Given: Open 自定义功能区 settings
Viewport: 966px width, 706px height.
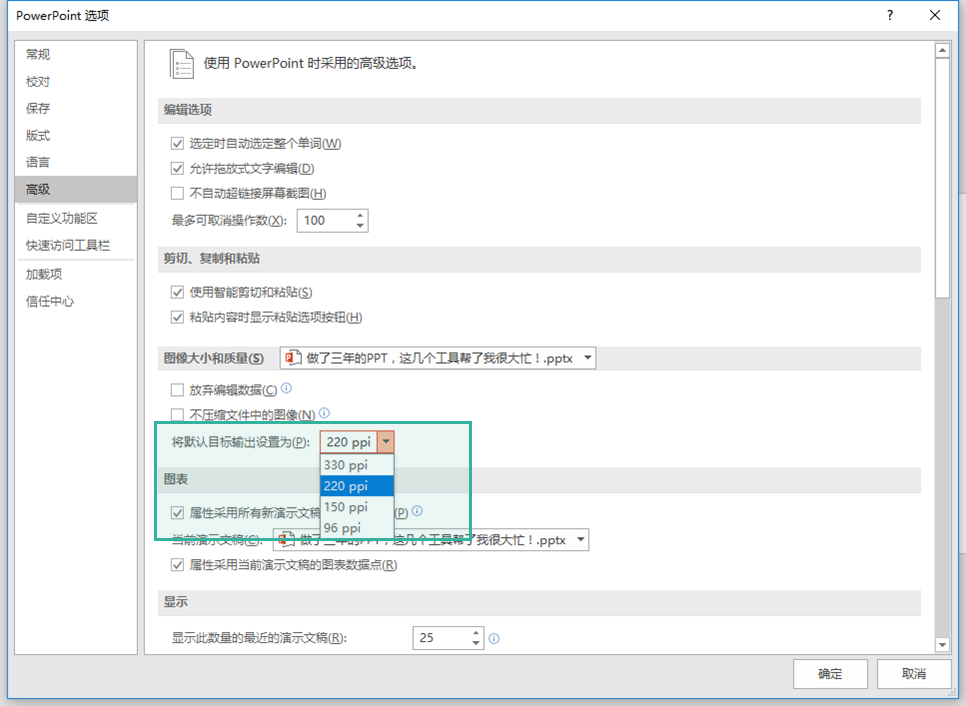Looking at the screenshot, I should [75, 218].
